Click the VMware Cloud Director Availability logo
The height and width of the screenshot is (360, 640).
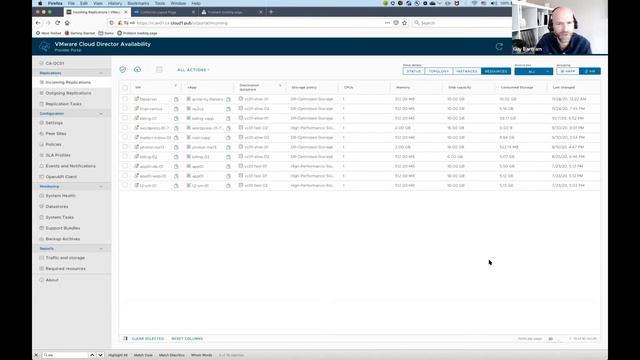[44, 47]
